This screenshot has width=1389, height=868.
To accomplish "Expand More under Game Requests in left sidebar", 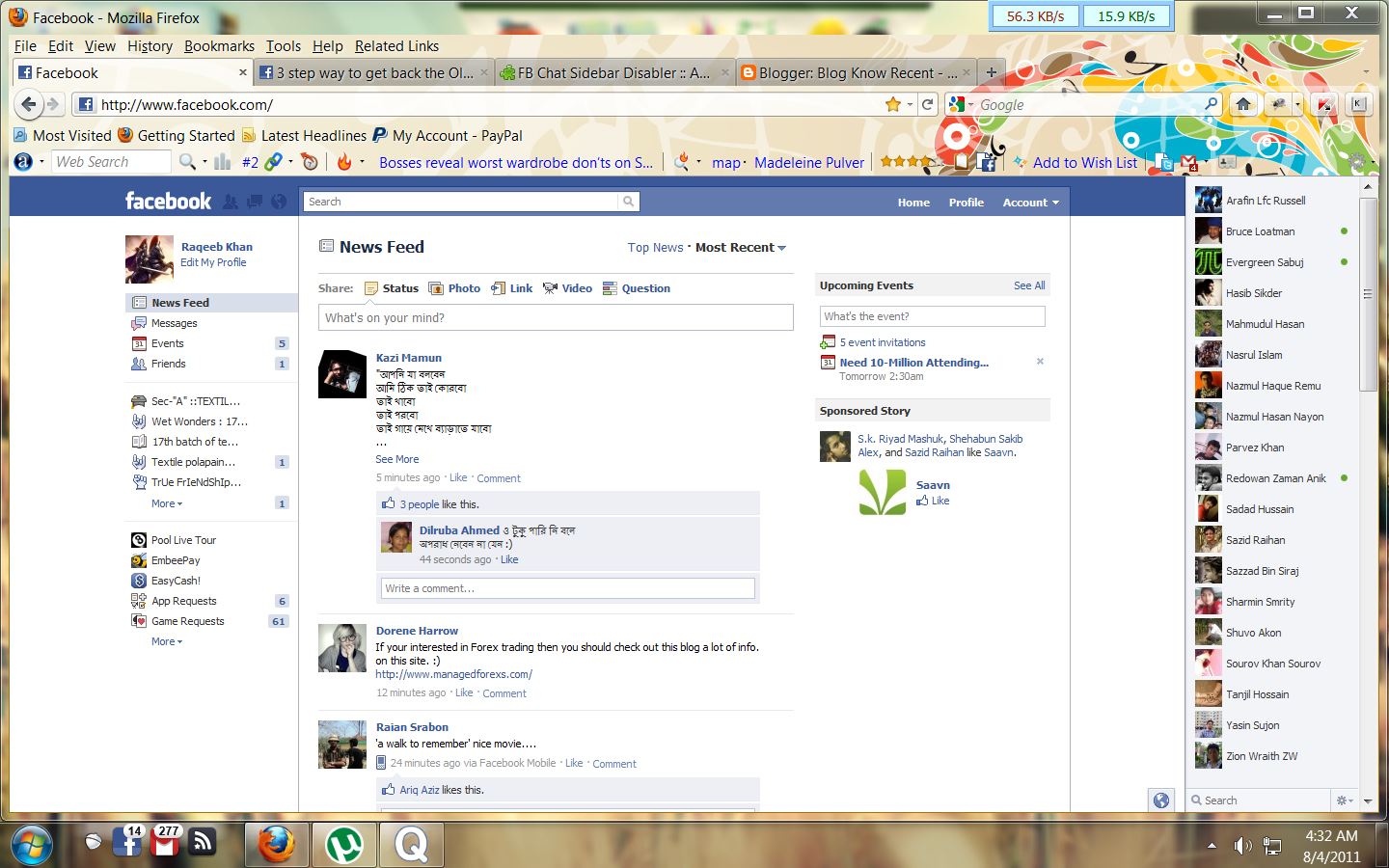I will tap(165, 640).
